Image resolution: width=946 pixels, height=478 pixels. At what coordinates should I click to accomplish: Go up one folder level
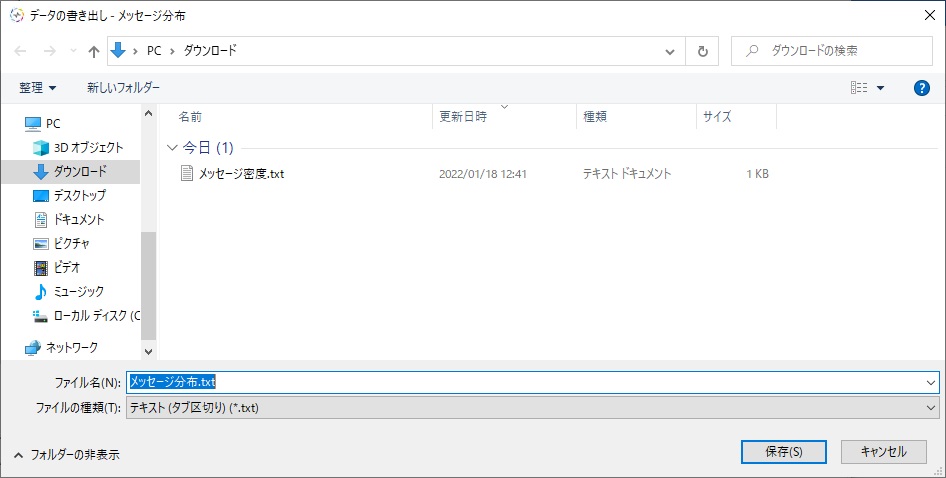pos(94,51)
